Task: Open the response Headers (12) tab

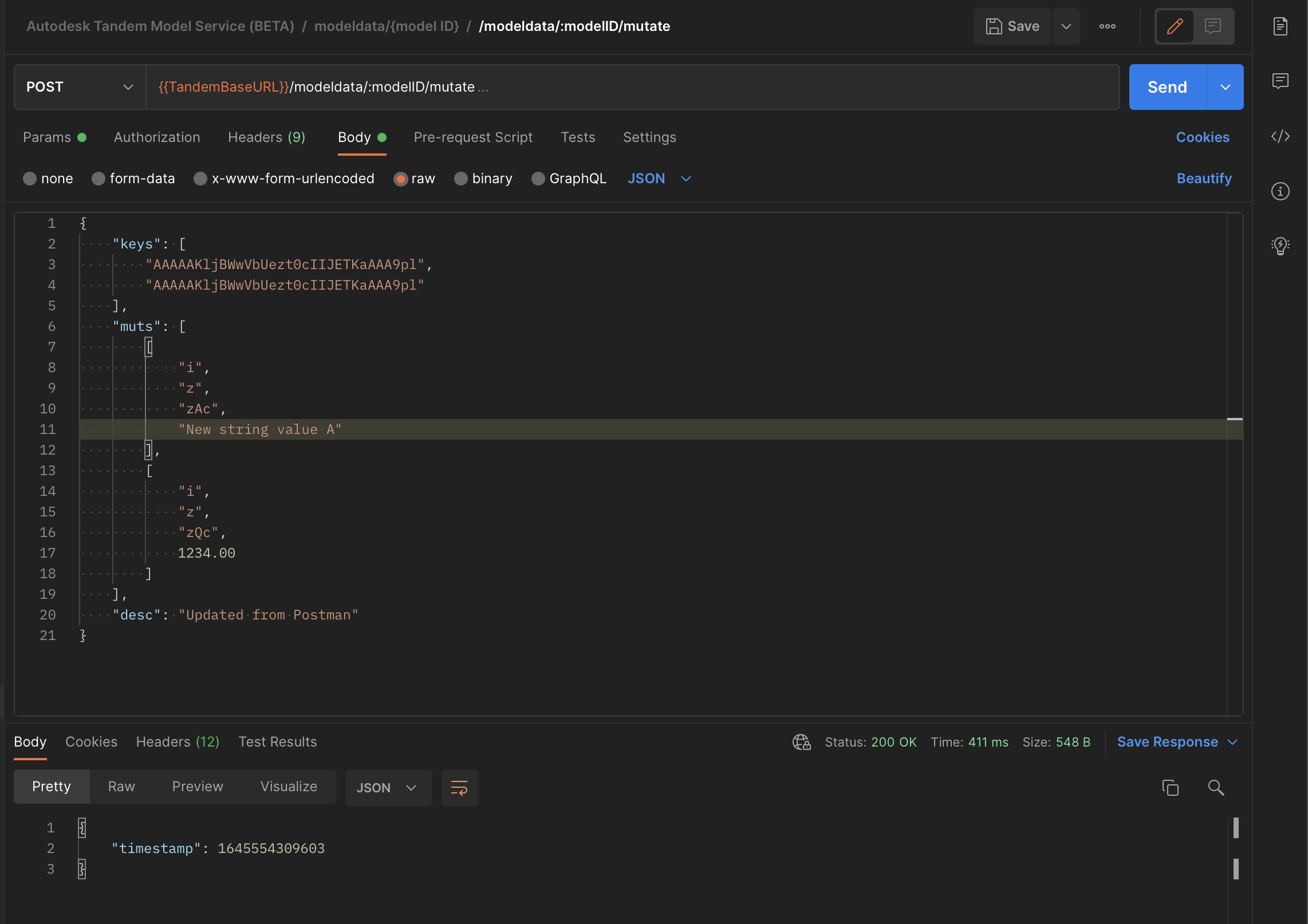Action: 178,742
